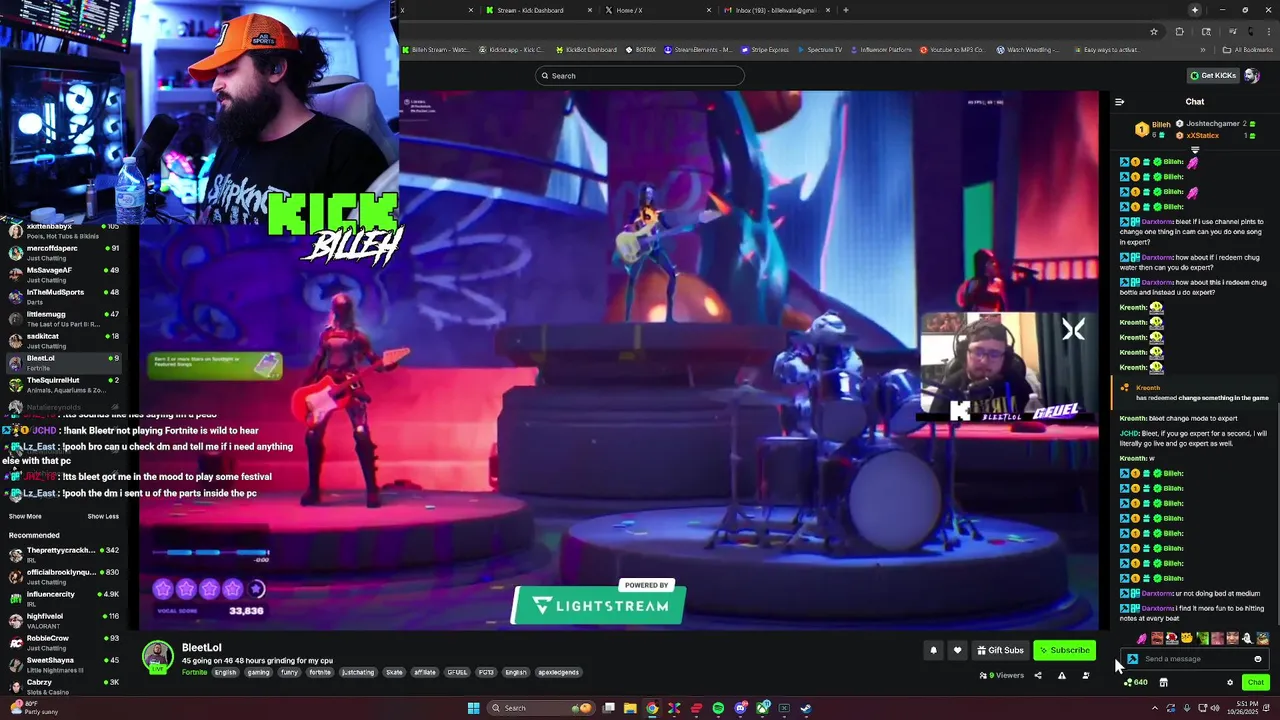The width and height of the screenshot is (1280, 720).
Task: Turn on notifications with the bell icon
Action: click(933, 650)
